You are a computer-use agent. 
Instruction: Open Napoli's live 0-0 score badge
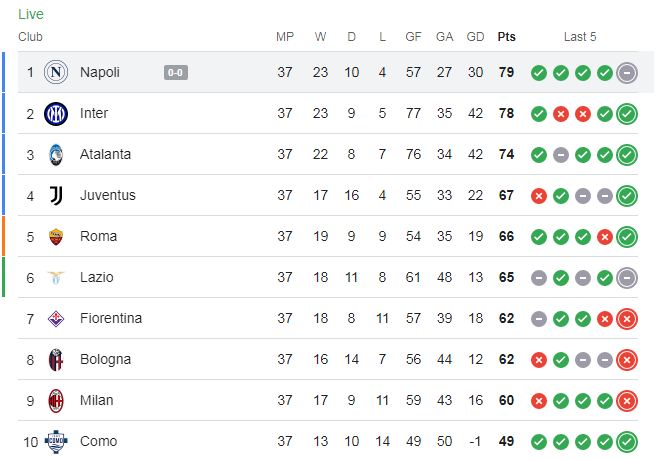(176, 72)
